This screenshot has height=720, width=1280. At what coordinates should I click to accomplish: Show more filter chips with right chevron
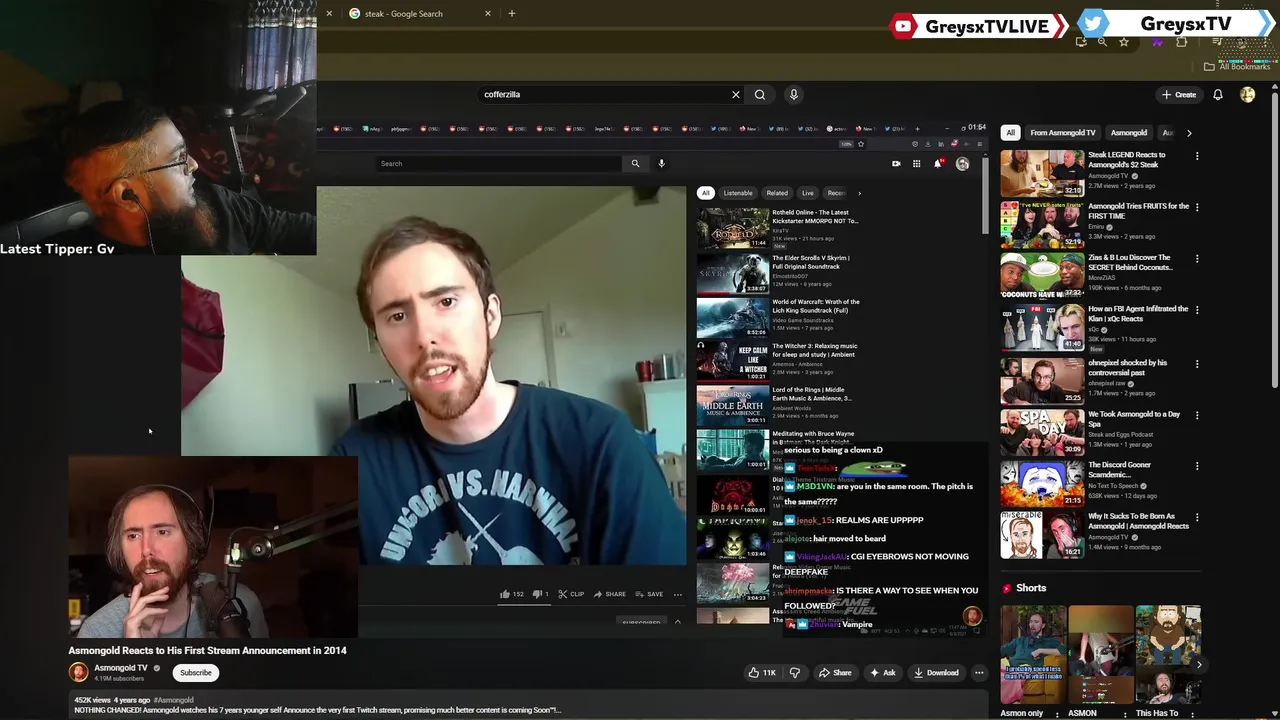click(x=1189, y=133)
